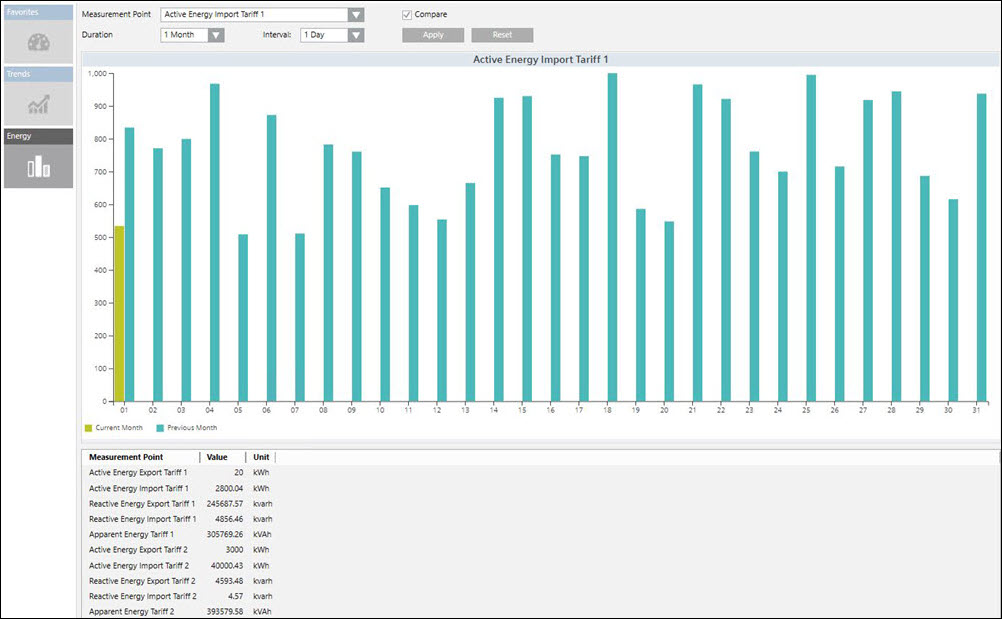Expand the Measurement Point dropdown
The height and width of the screenshot is (619, 1002).
click(355, 15)
